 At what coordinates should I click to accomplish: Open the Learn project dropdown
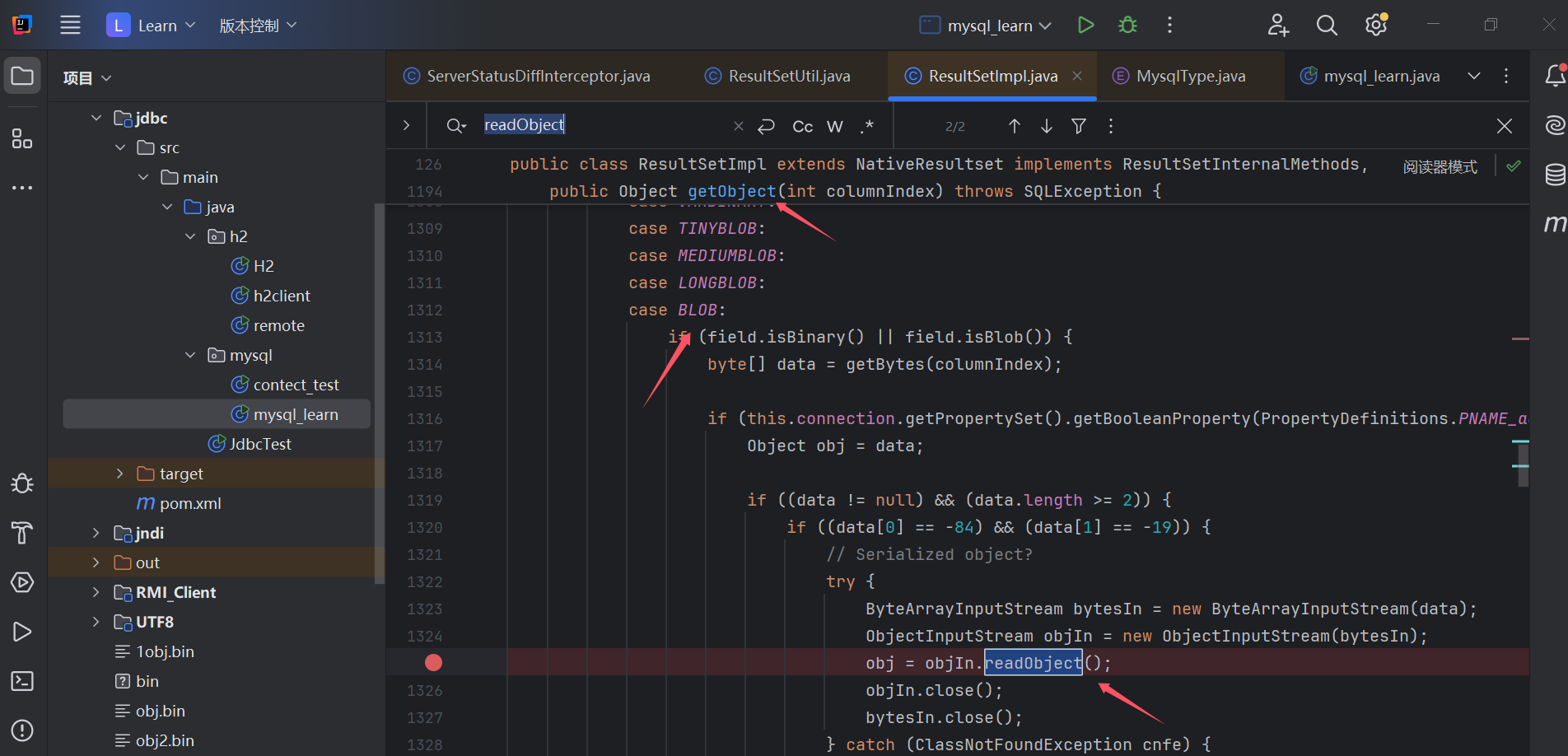click(x=152, y=26)
